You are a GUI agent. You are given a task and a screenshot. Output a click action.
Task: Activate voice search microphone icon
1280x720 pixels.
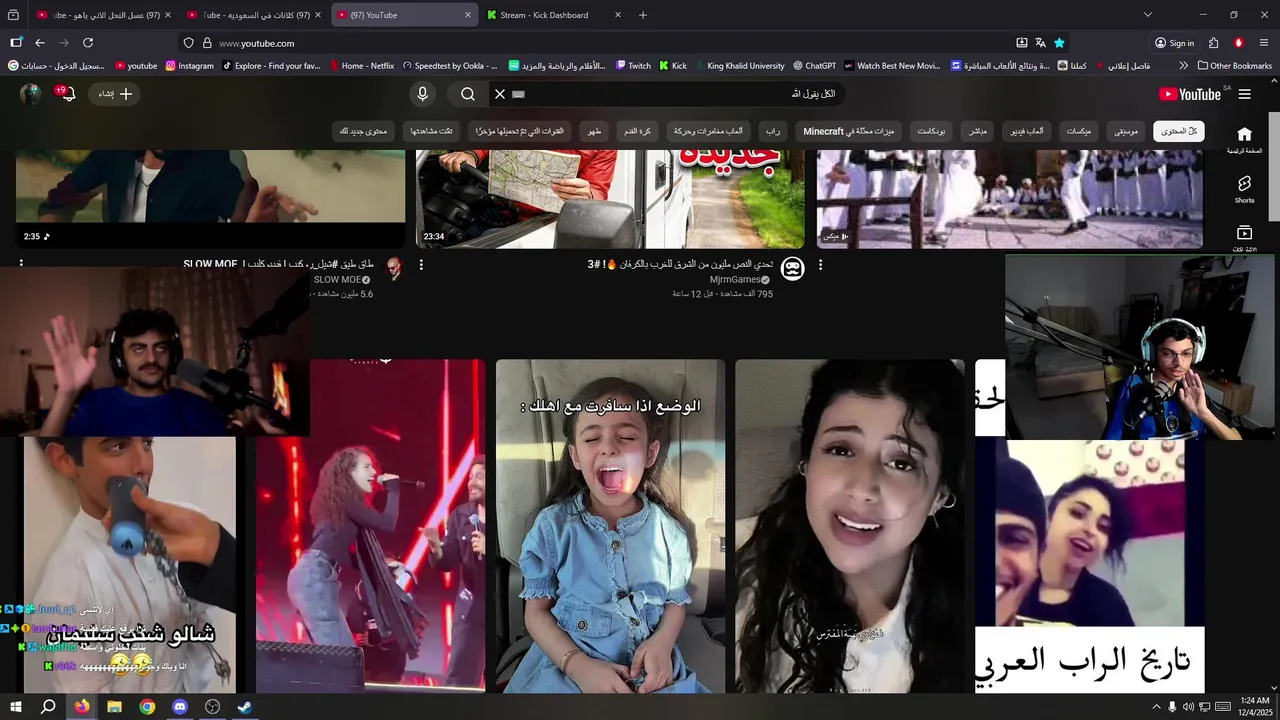(x=422, y=94)
